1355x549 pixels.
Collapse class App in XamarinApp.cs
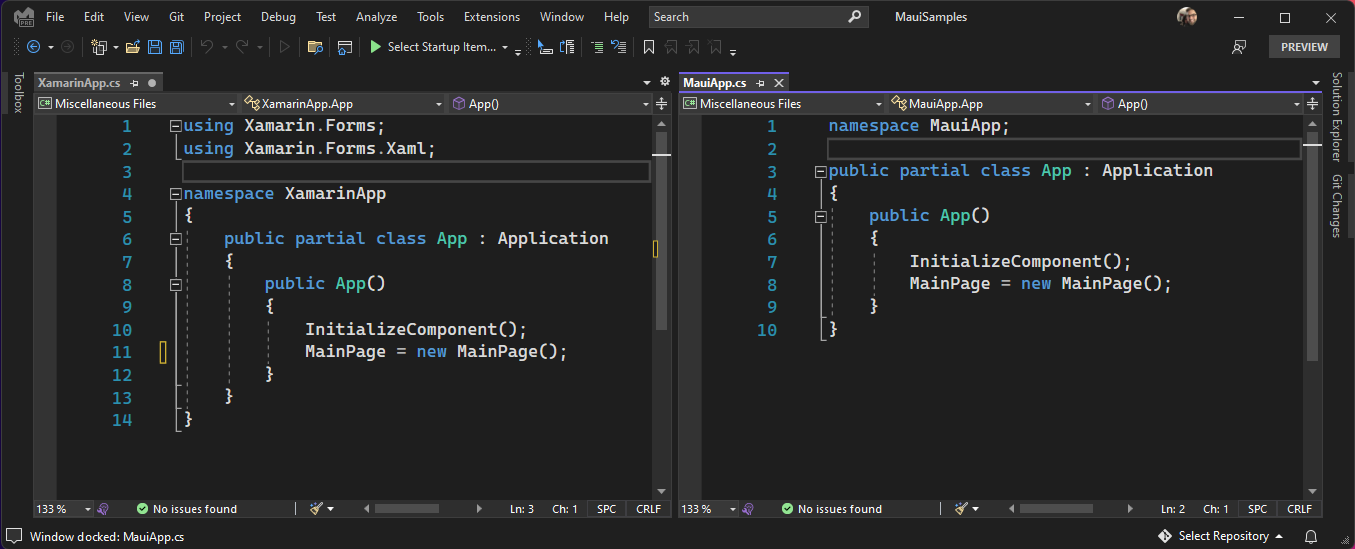pyautogui.click(x=176, y=239)
